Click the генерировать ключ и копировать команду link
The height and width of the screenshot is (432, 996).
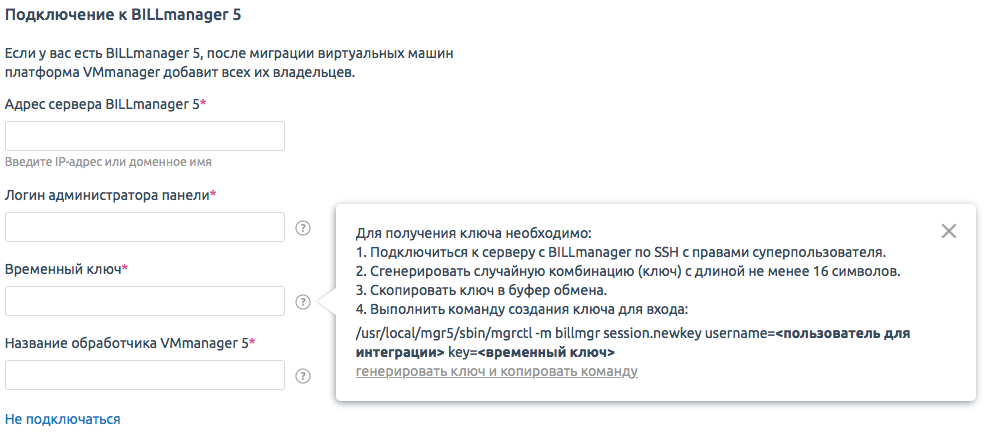[x=496, y=372]
